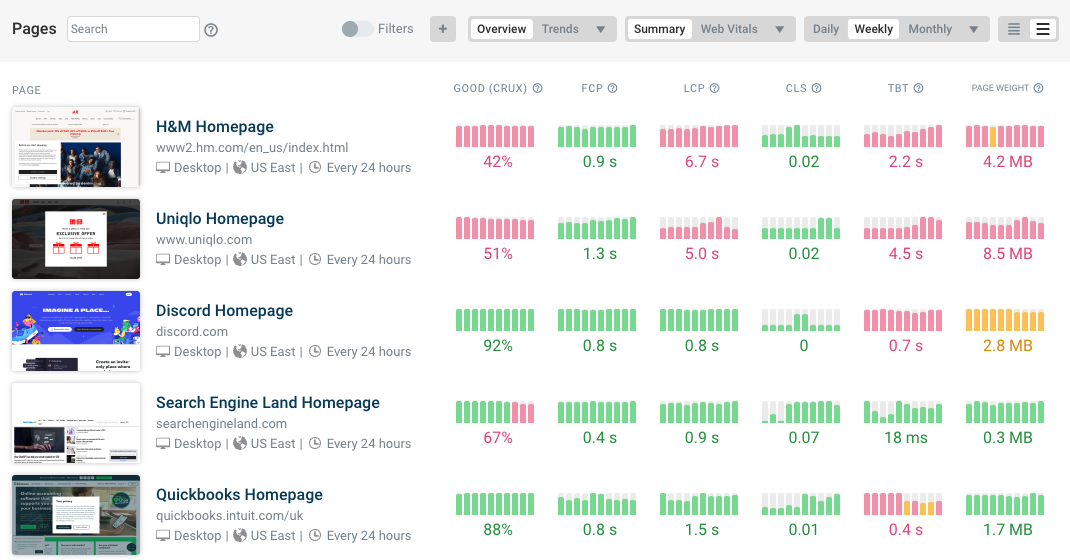The image size is (1070, 560).
Task: Click desktop monitor icon in H&M row
Action: tap(163, 167)
